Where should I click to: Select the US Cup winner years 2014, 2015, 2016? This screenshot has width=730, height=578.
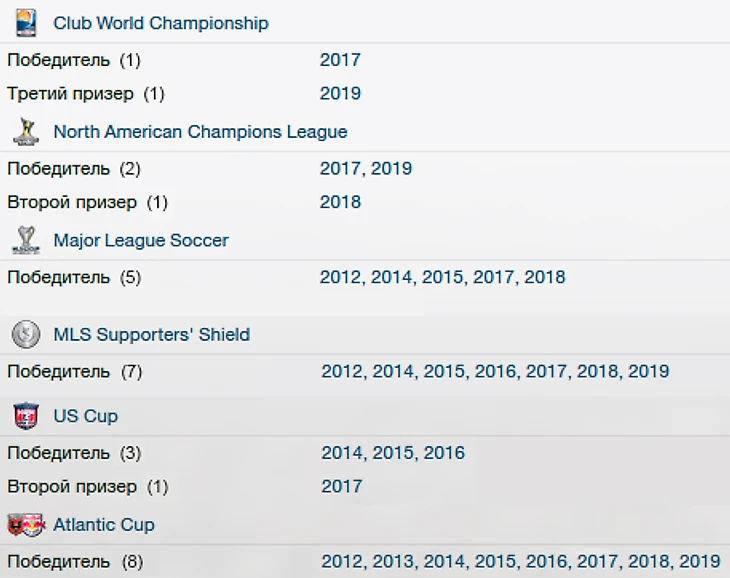393,453
